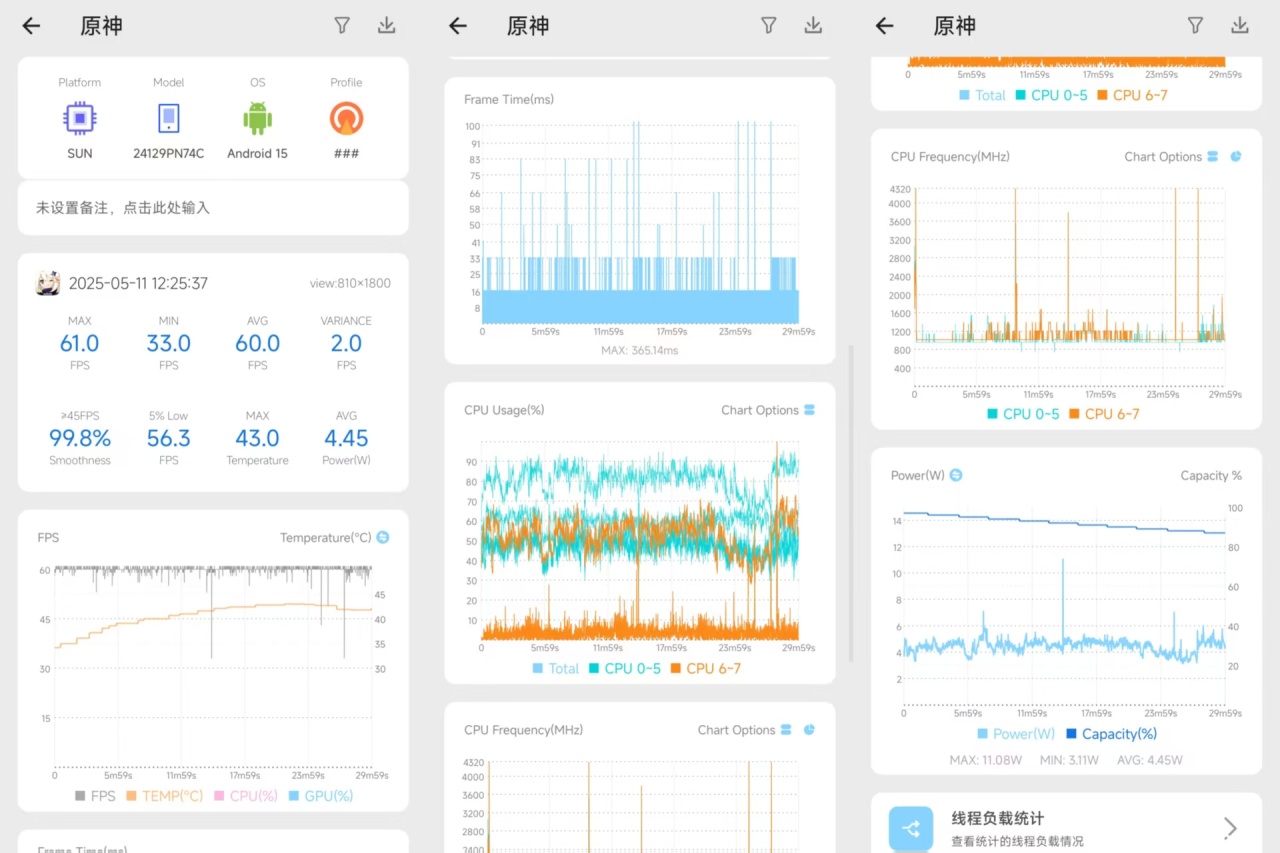The width and height of the screenshot is (1280, 853).
Task: Tap the 99.8% Smoothness value
Action: (x=80, y=438)
